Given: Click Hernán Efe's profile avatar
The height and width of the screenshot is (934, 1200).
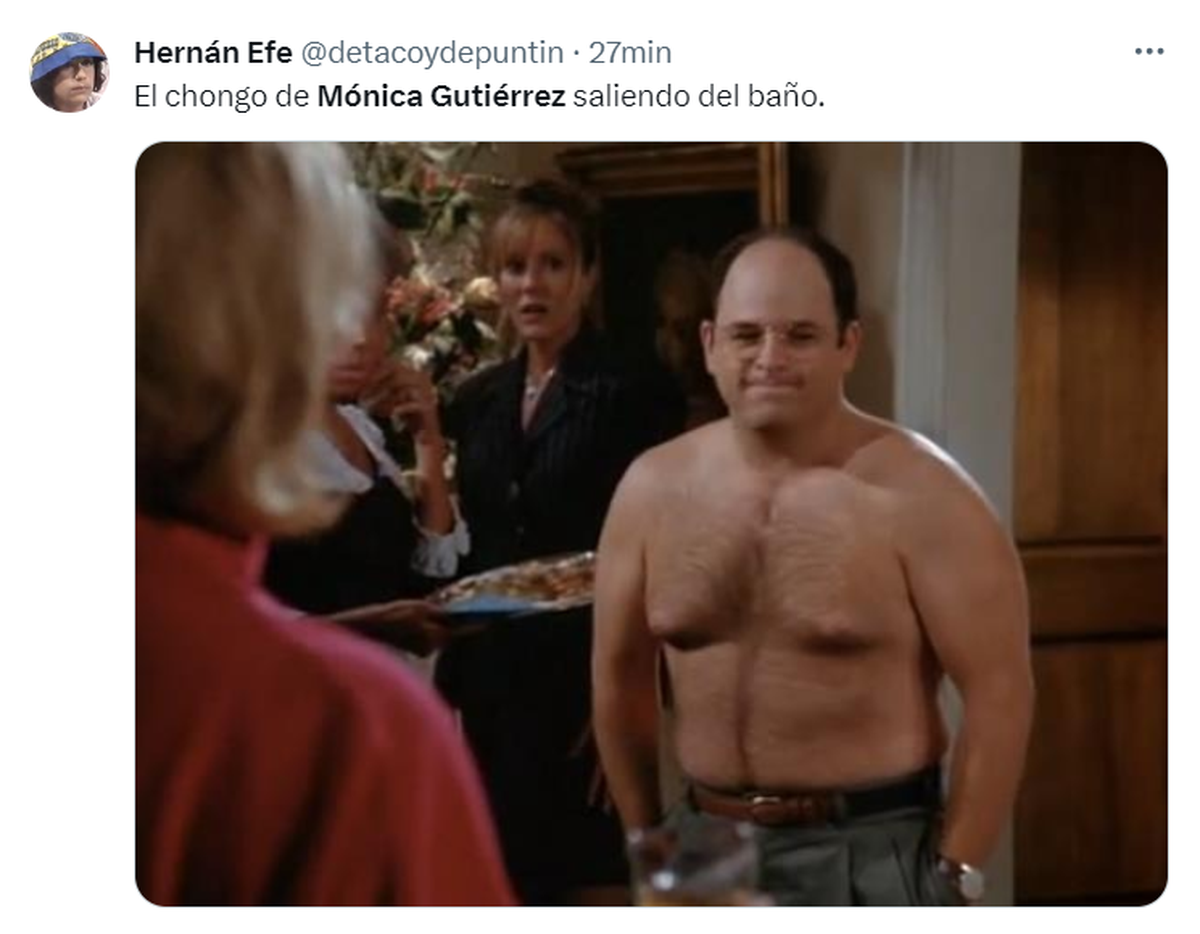Looking at the screenshot, I should point(69,72).
